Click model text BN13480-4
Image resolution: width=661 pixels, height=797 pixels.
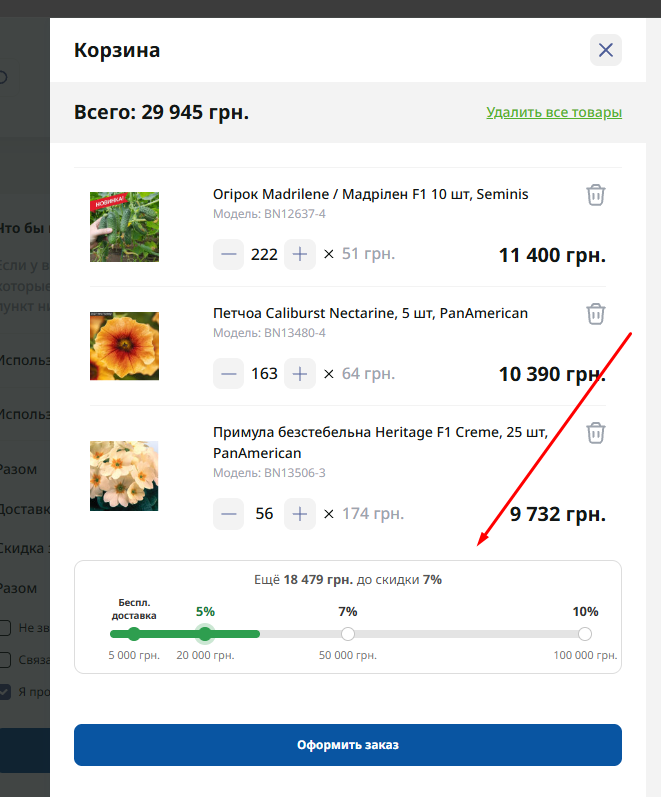coord(294,333)
